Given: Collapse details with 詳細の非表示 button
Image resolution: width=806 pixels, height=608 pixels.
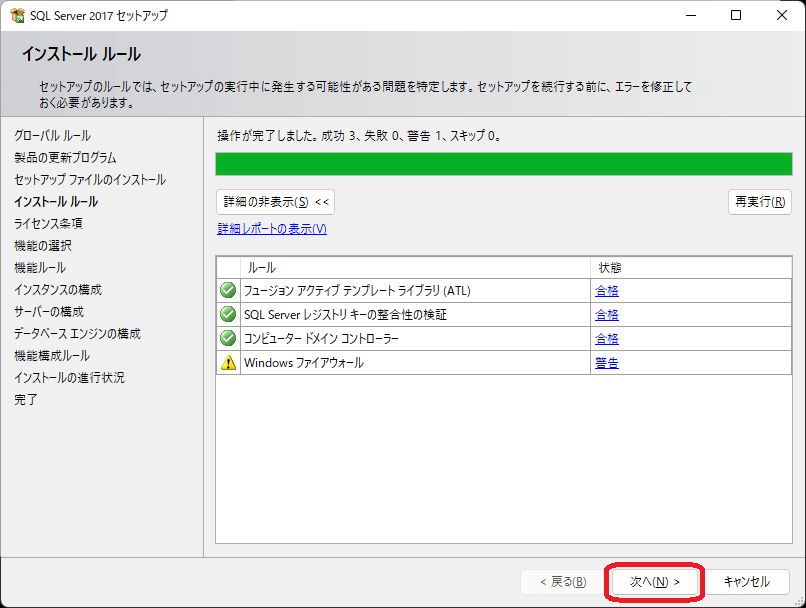Looking at the screenshot, I should click(276, 202).
